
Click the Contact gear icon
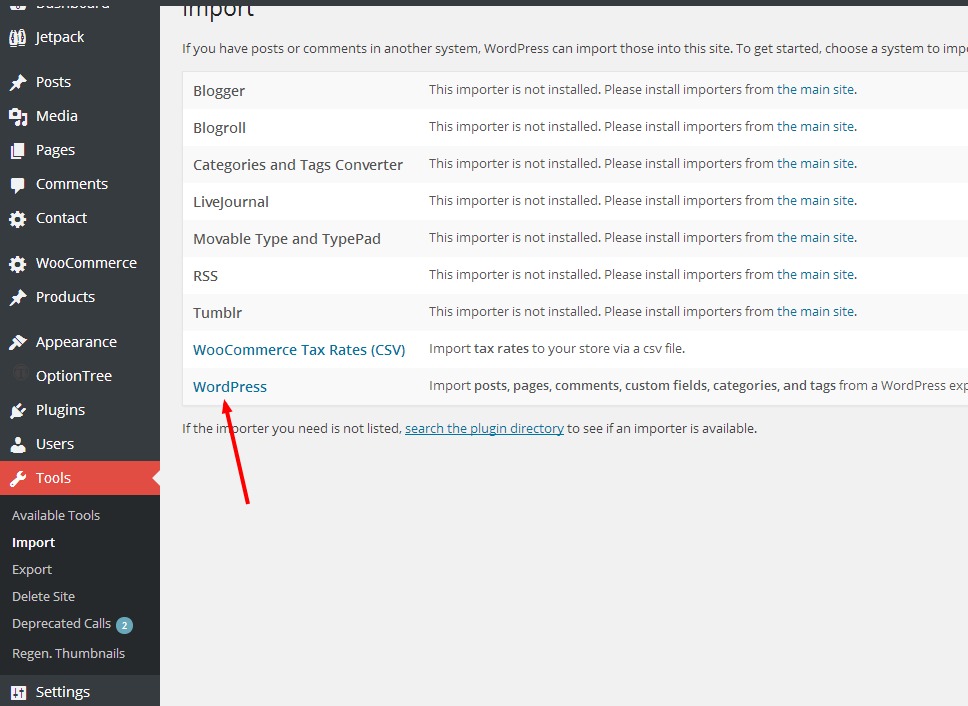[18, 218]
